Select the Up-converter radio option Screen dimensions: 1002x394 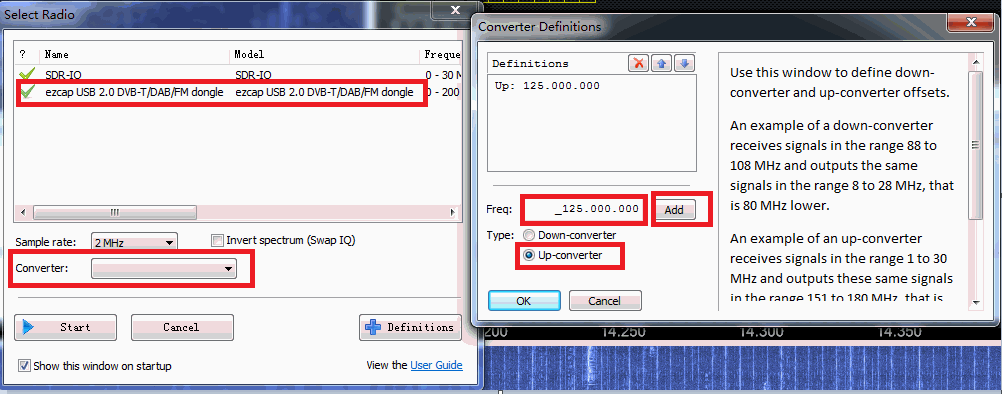[x=528, y=255]
